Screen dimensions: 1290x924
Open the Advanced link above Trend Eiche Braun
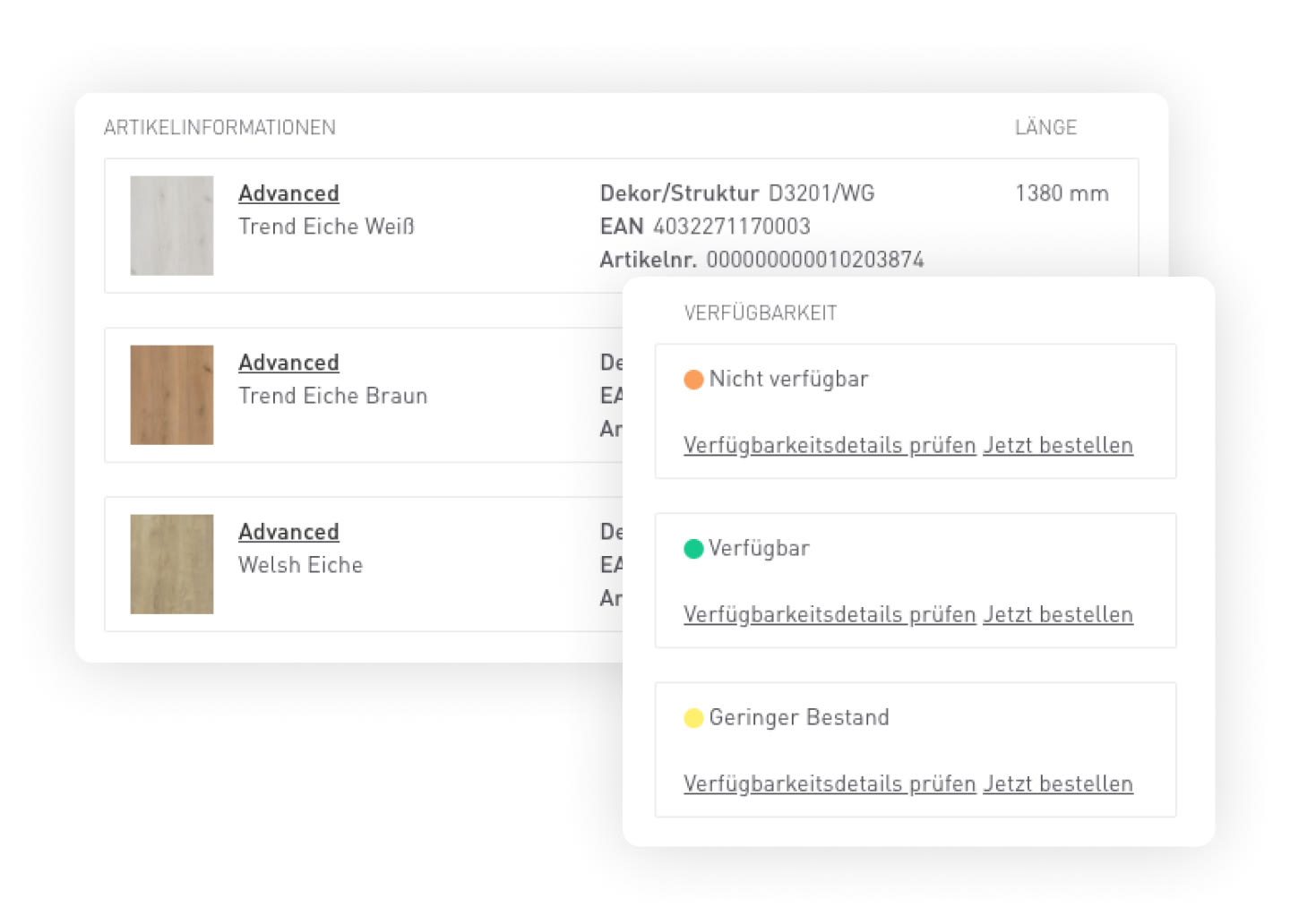click(288, 363)
